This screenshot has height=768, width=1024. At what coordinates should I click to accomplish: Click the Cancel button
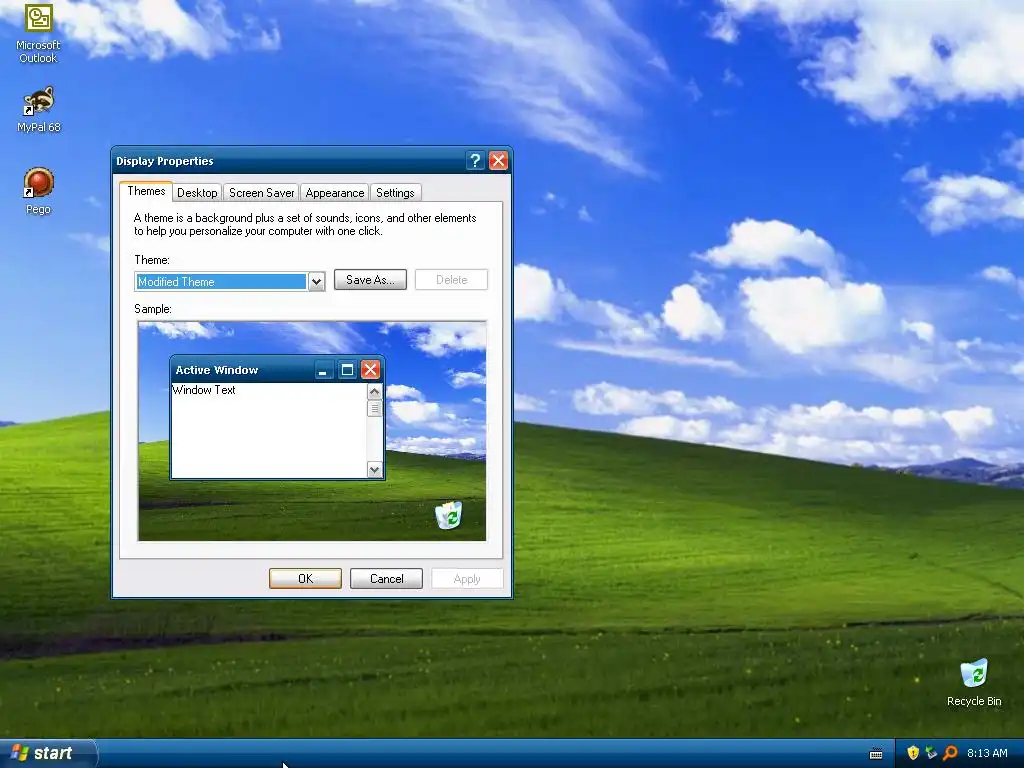point(386,579)
